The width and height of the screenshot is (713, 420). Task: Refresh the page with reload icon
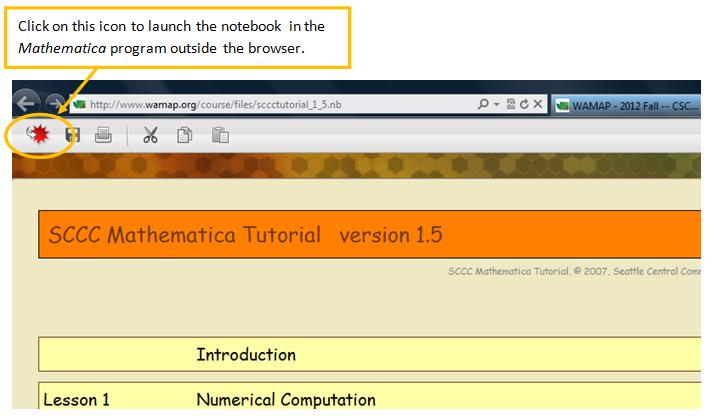[x=524, y=104]
